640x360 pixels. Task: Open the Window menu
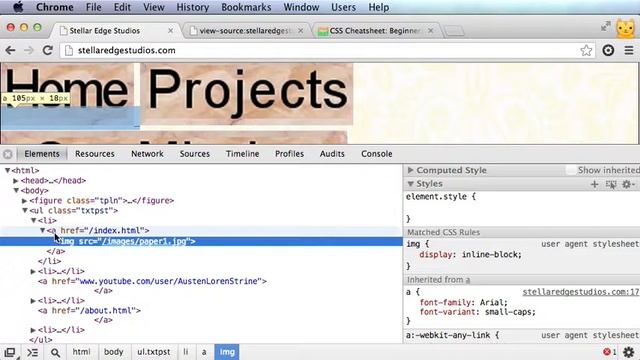pyautogui.click(x=301, y=7)
